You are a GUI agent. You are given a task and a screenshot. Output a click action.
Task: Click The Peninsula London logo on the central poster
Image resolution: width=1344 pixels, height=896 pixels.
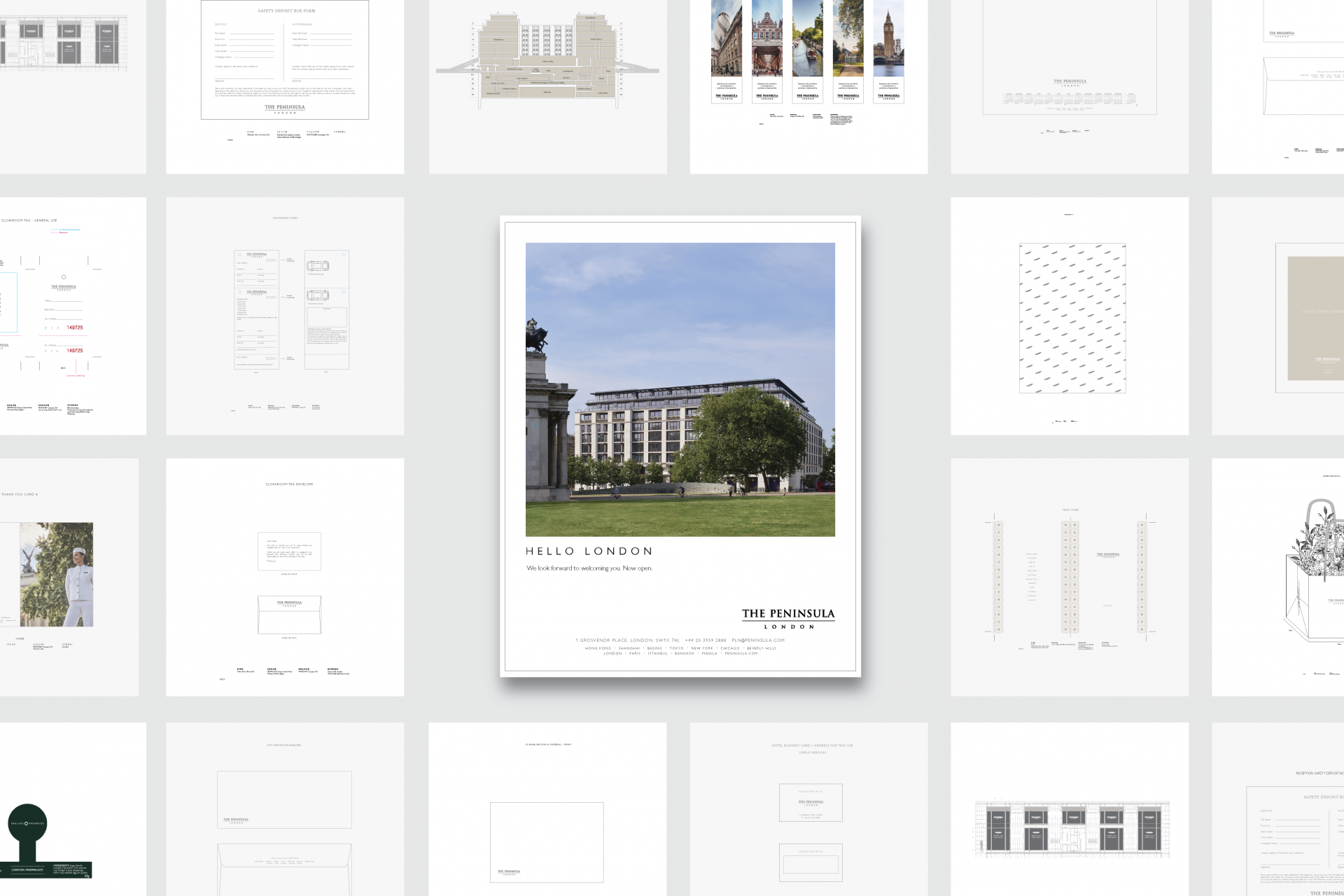[x=788, y=619]
